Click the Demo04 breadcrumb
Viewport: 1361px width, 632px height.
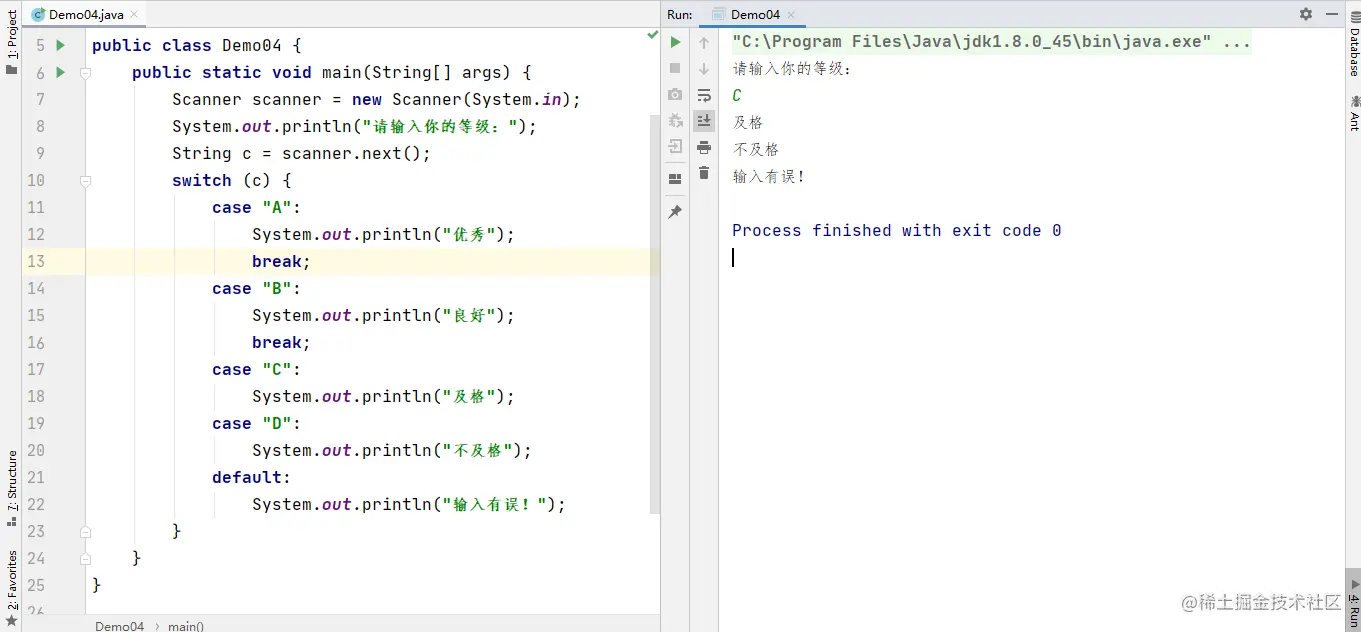coord(119,626)
